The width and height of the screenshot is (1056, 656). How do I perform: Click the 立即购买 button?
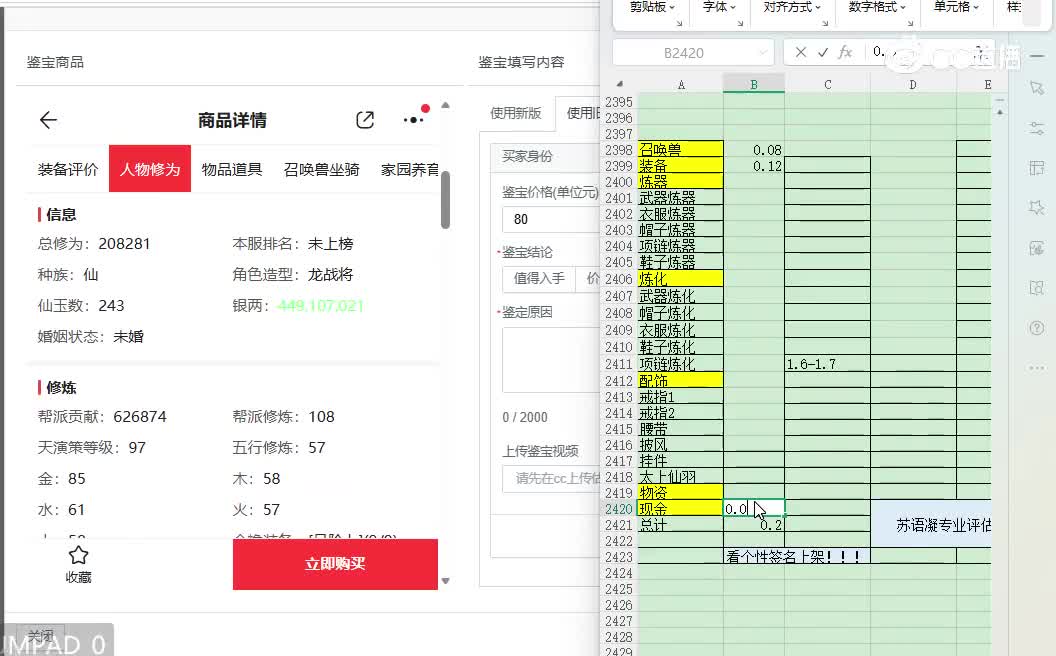coord(335,564)
